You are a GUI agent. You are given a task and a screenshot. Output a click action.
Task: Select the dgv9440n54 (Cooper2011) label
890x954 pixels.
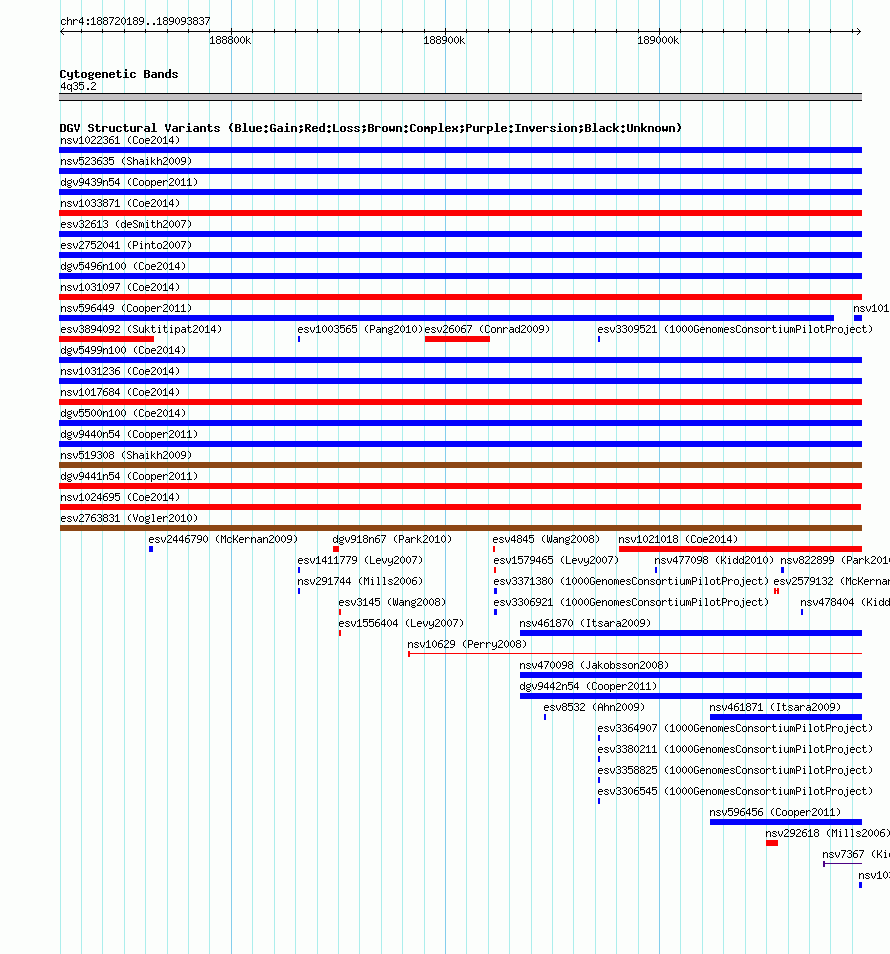click(129, 434)
